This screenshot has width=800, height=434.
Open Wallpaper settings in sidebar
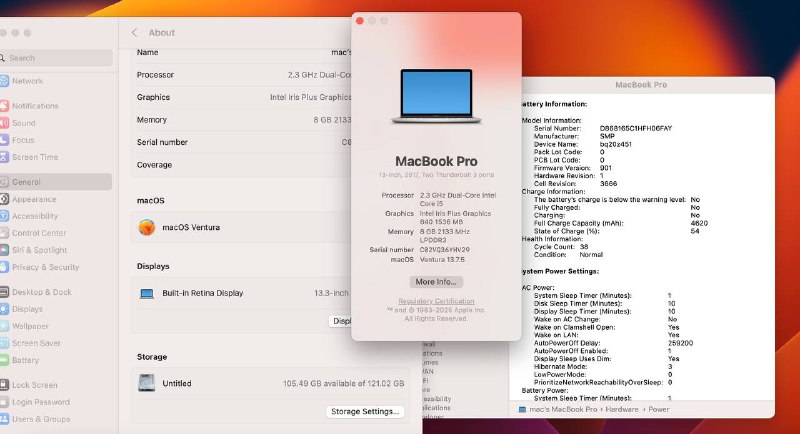coord(30,326)
